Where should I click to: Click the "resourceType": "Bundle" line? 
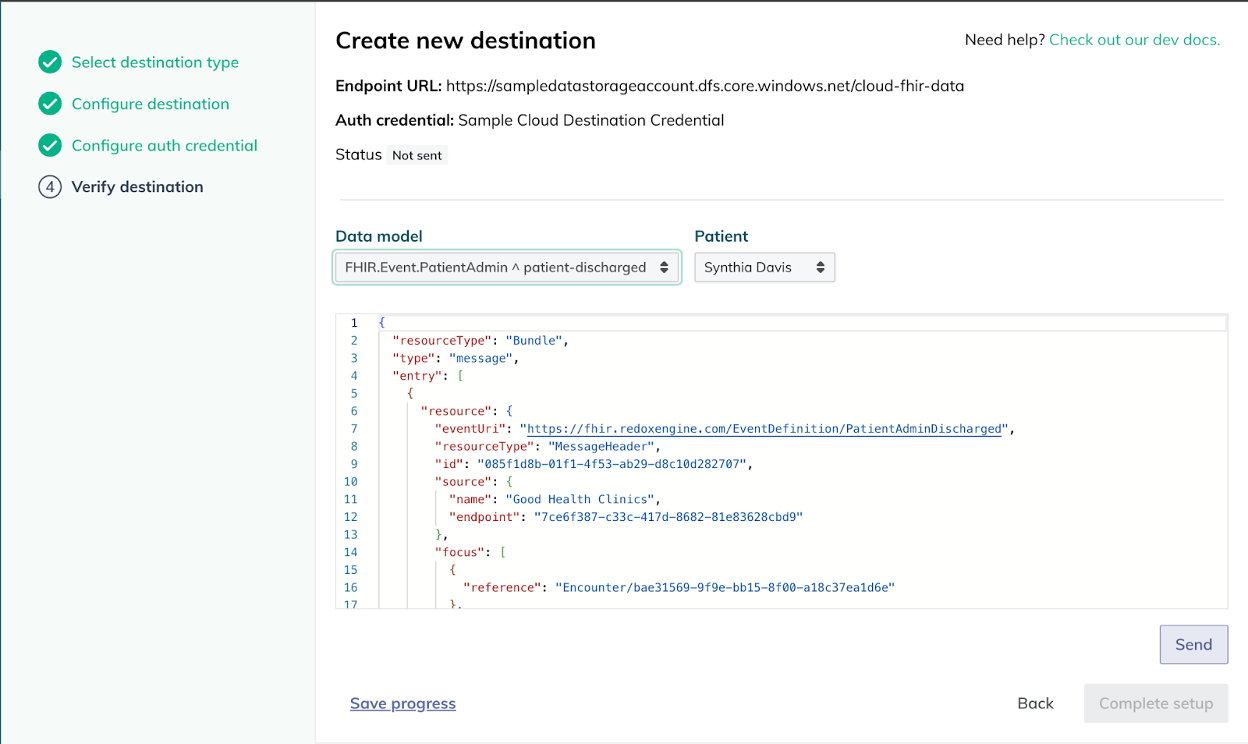click(x=480, y=341)
